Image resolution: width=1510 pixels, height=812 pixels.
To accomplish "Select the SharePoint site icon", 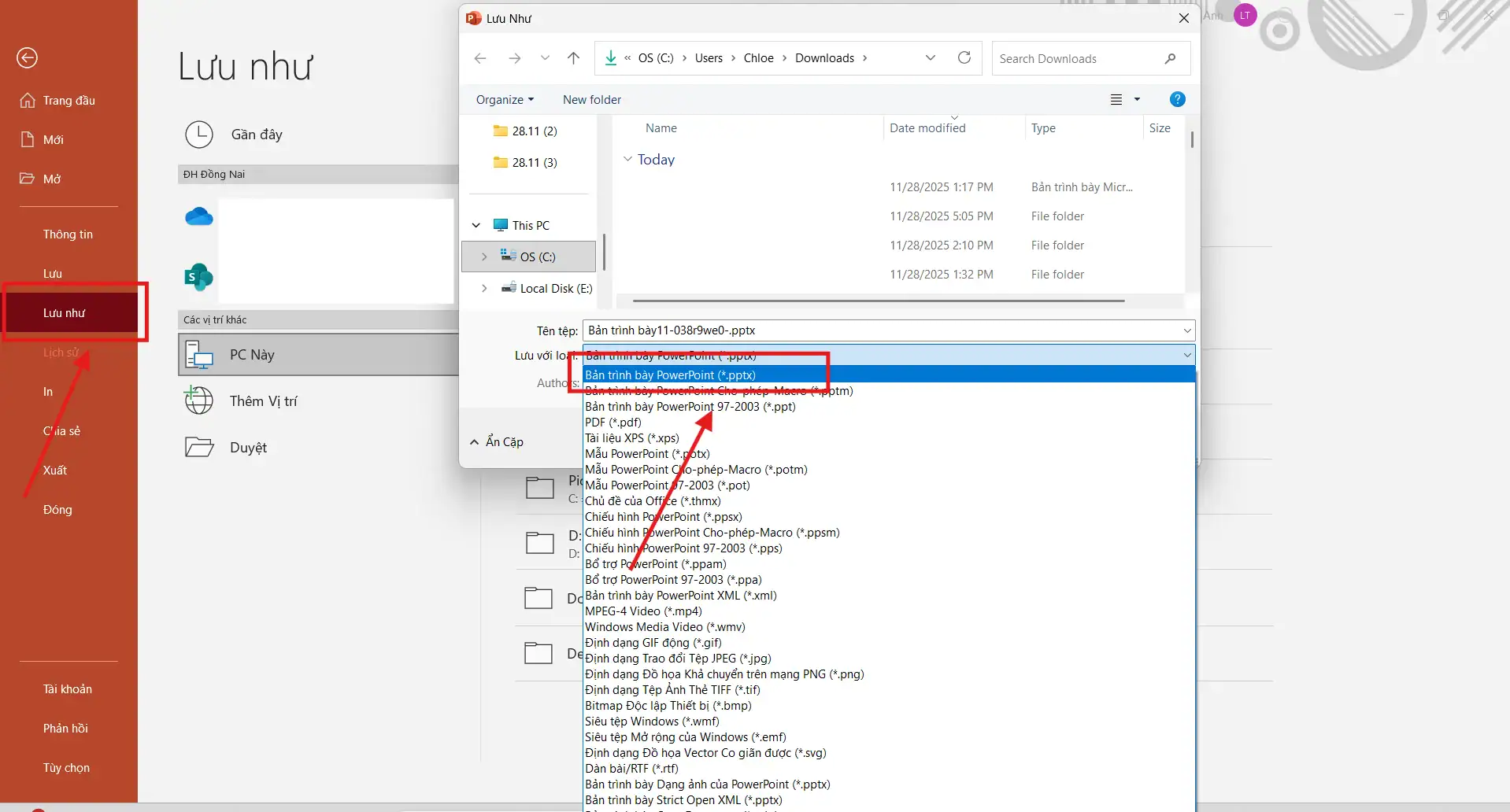I will (198, 277).
